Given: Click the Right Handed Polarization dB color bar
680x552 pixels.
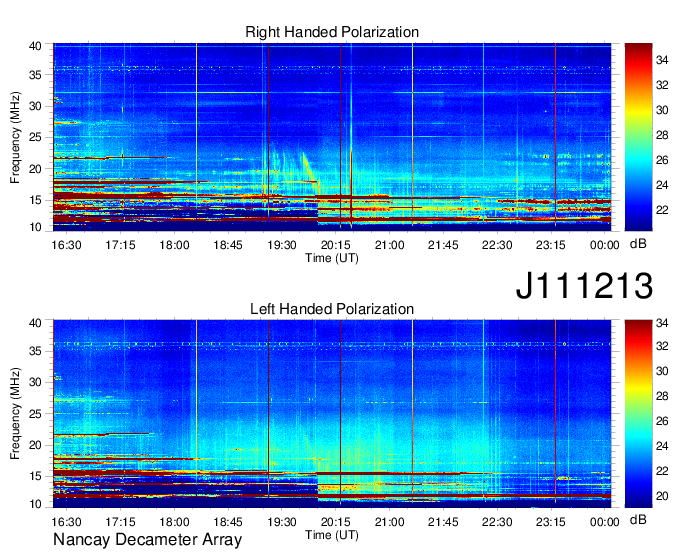Looking at the screenshot, I should [638, 137].
